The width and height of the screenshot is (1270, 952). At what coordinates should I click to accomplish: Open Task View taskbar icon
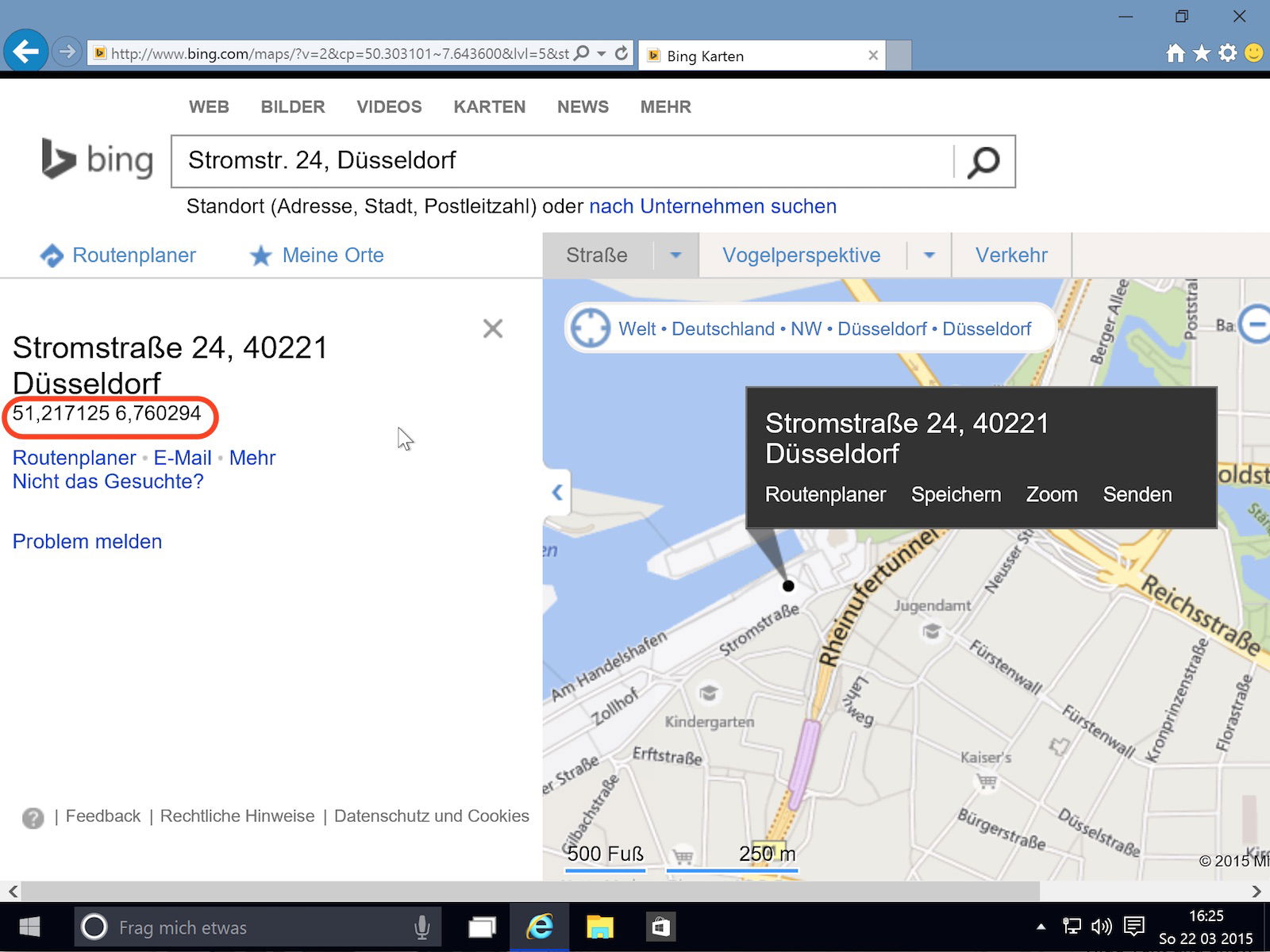(482, 927)
